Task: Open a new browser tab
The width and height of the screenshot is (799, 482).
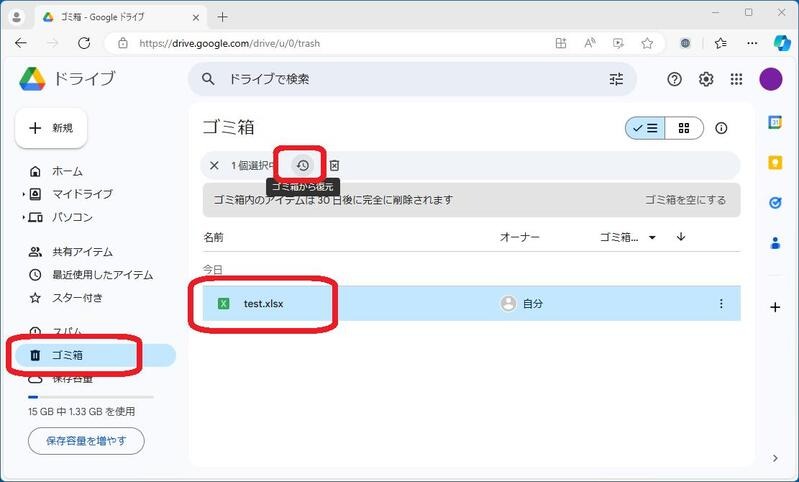Action: coord(222,17)
